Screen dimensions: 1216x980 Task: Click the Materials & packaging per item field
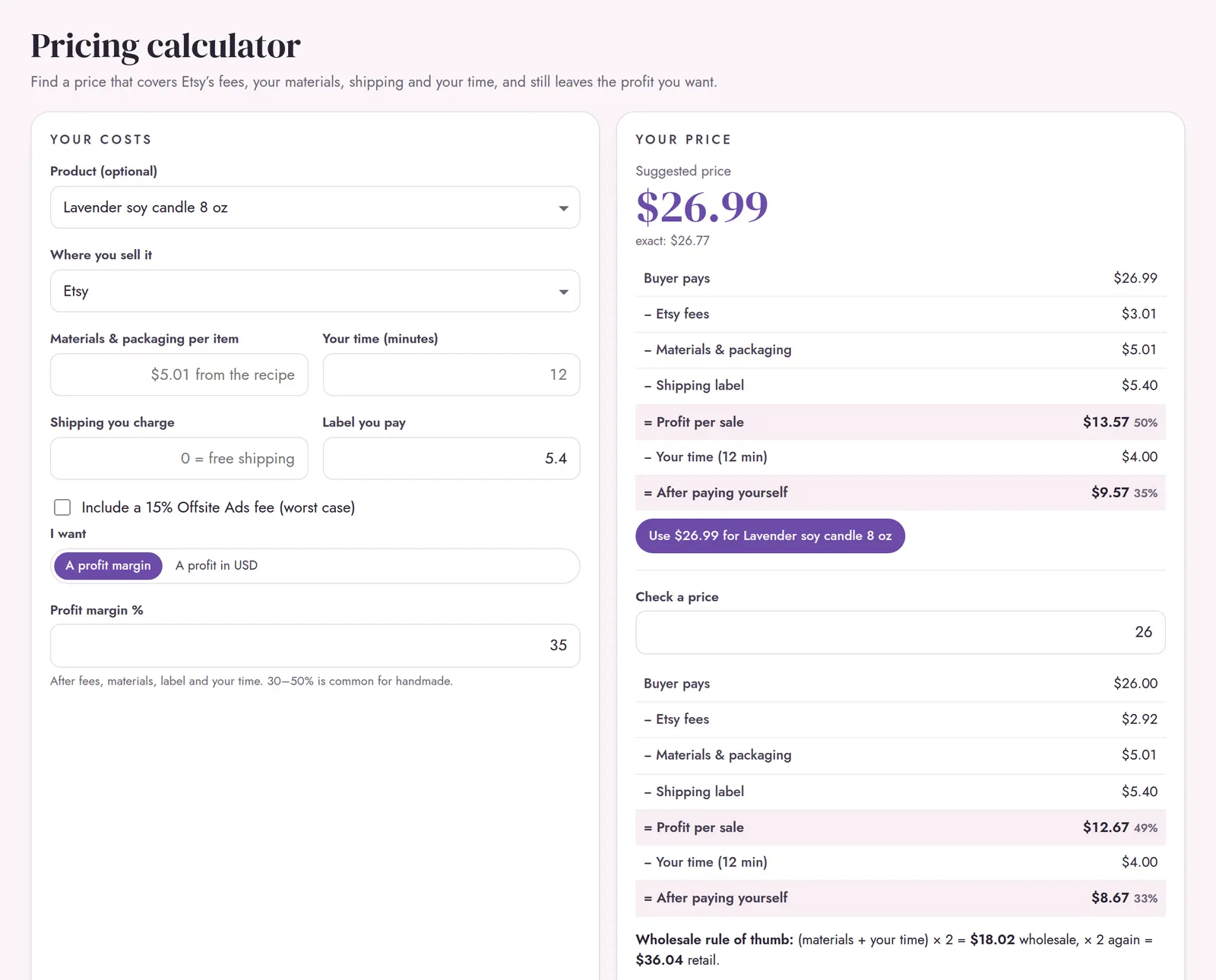(179, 375)
